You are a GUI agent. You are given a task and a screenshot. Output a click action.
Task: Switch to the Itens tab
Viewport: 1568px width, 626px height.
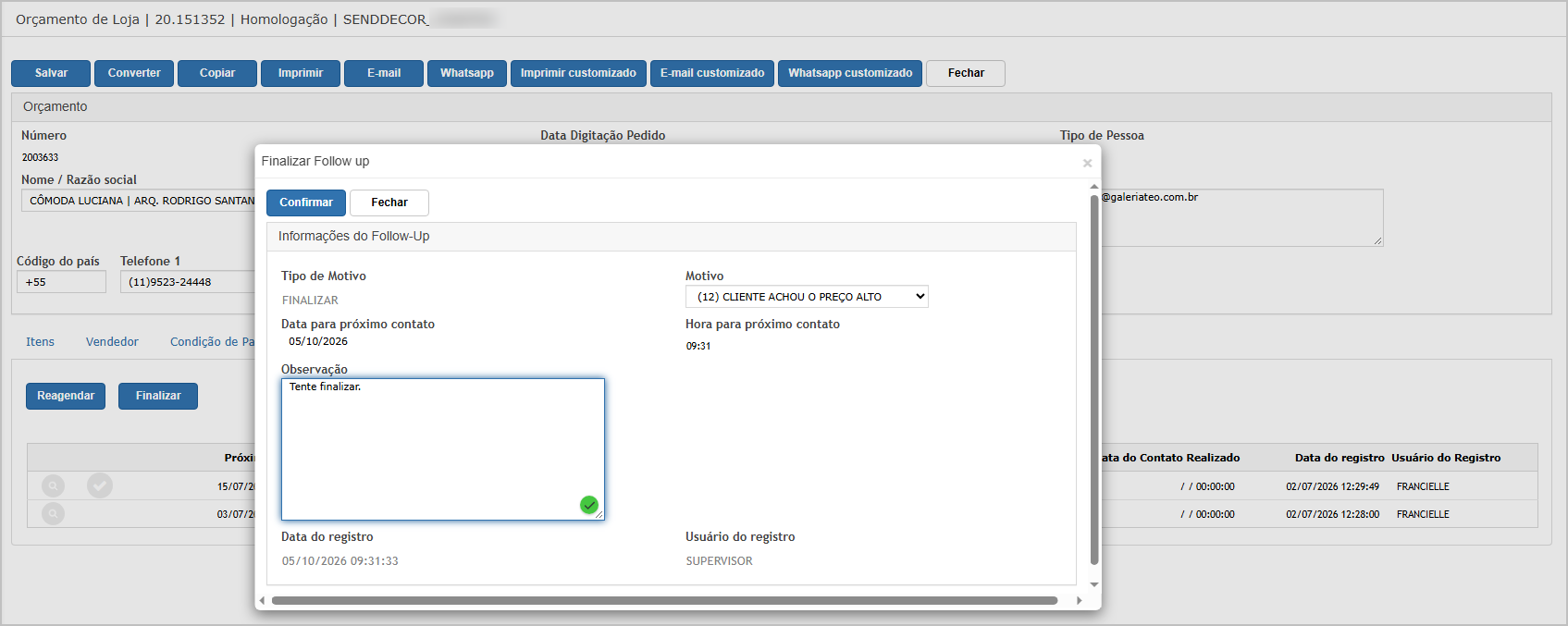point(40,342)
